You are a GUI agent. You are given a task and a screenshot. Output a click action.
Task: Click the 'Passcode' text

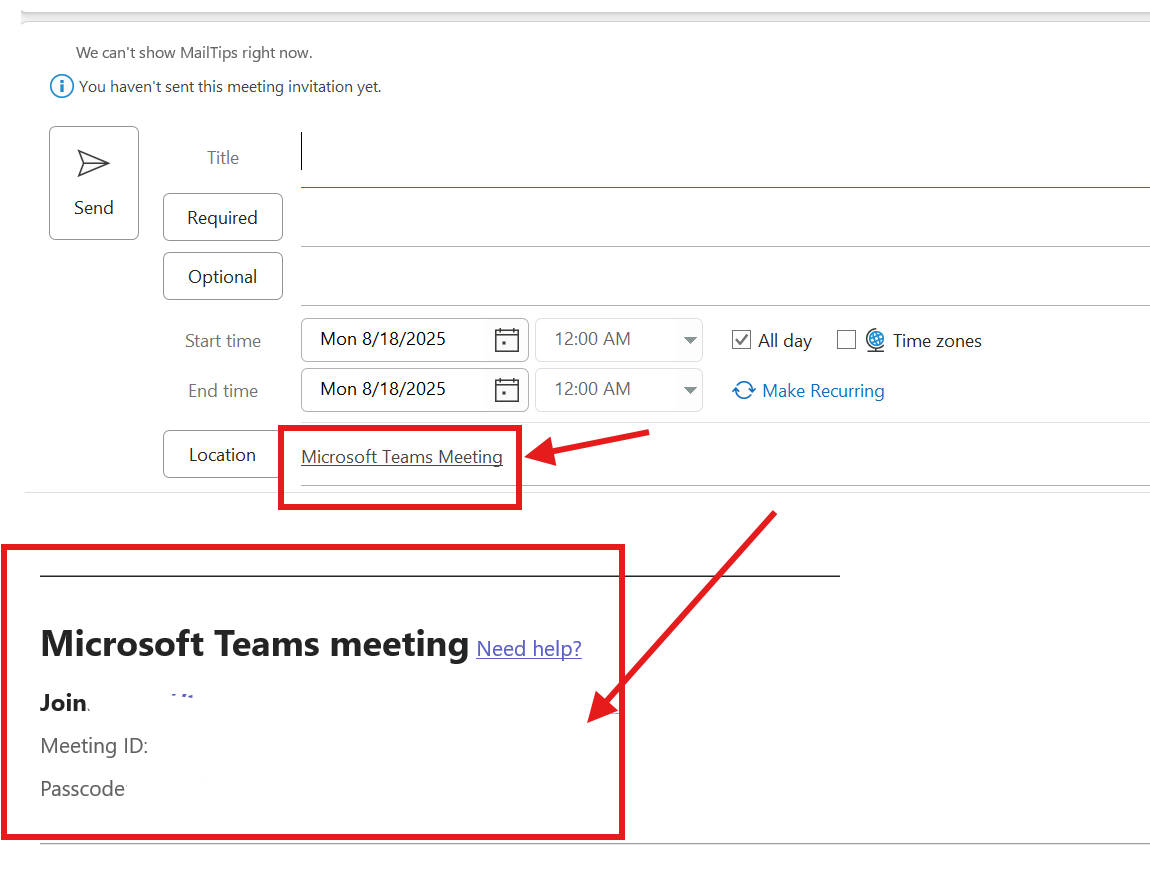coord(83,789)
